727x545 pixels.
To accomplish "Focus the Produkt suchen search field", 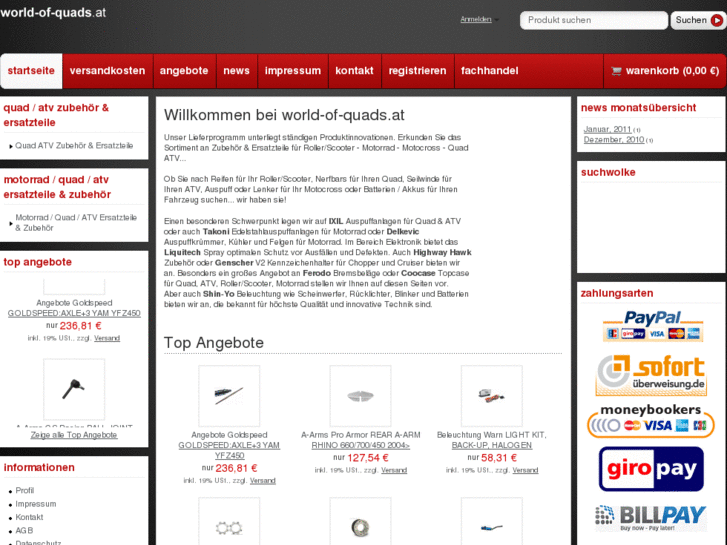I will pyautogui.click(x=593, y=20).
